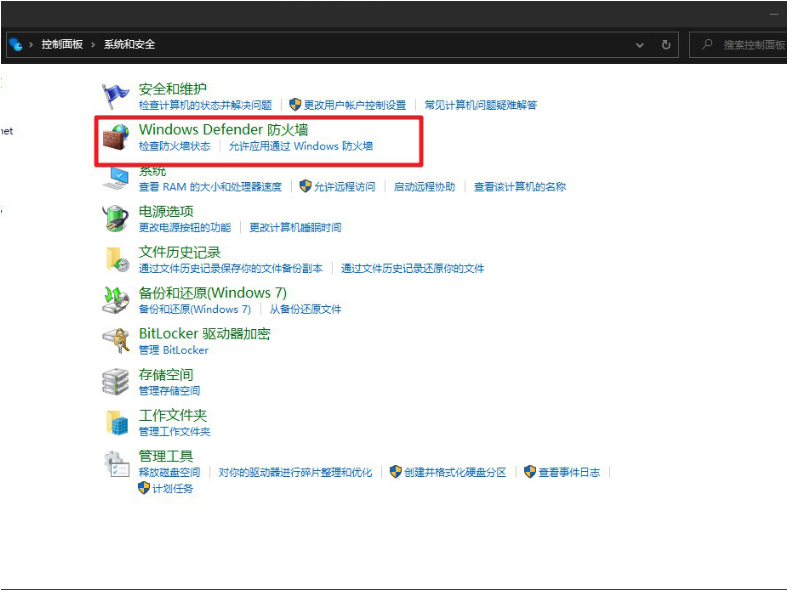Open 检查防火墙状态 link
793x592 pixels.
click(174, 146)
